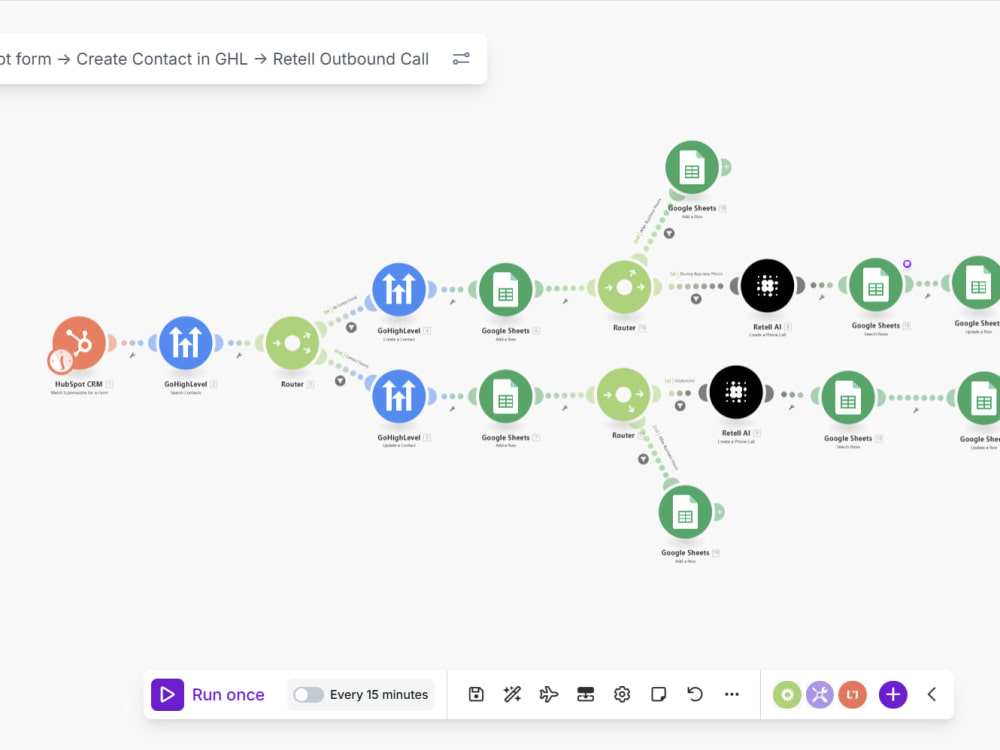The height and width of the screenshot is (750, 1000).
Task: Save the scenario with the disk icon
Action: [x=476, y=695]
